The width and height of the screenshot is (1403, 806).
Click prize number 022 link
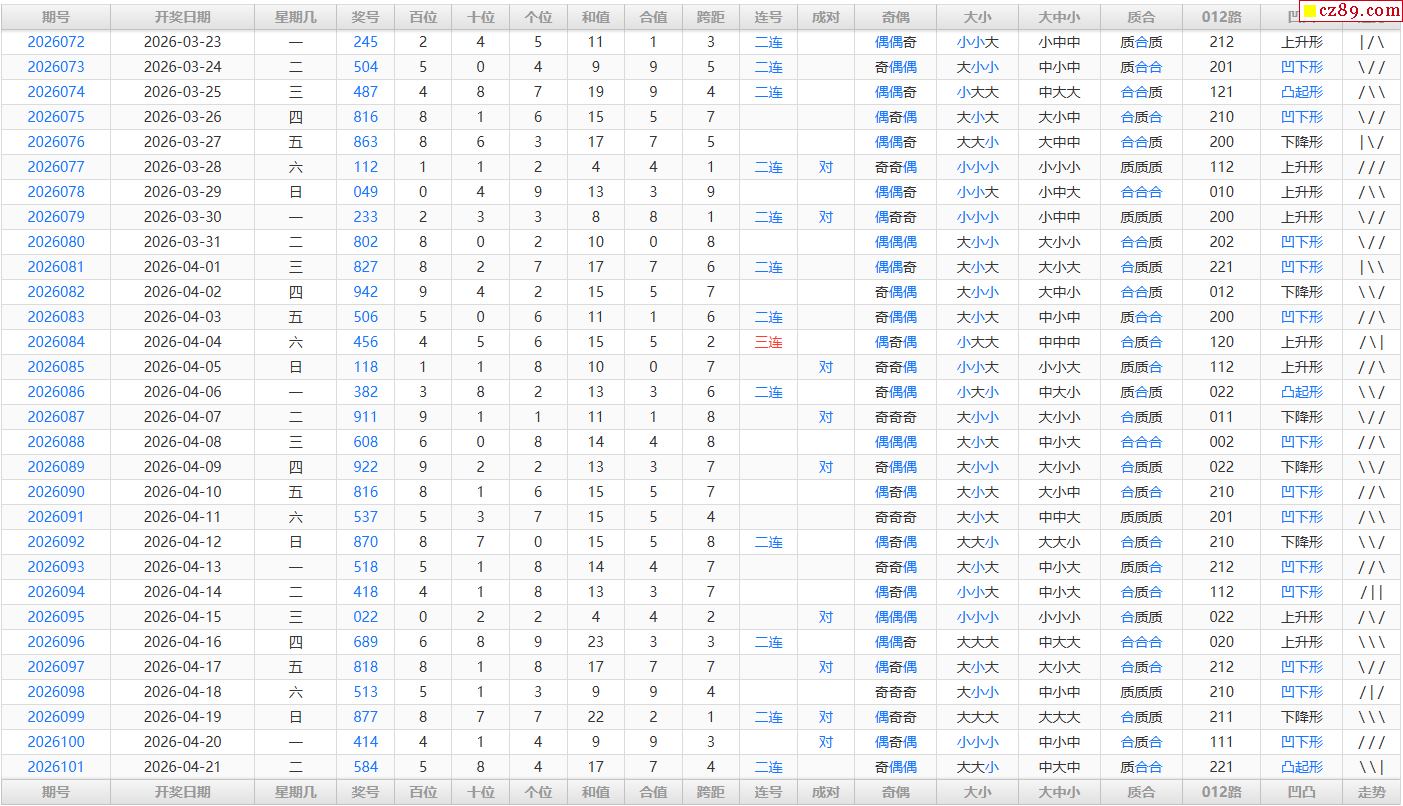tap(366, 617)
